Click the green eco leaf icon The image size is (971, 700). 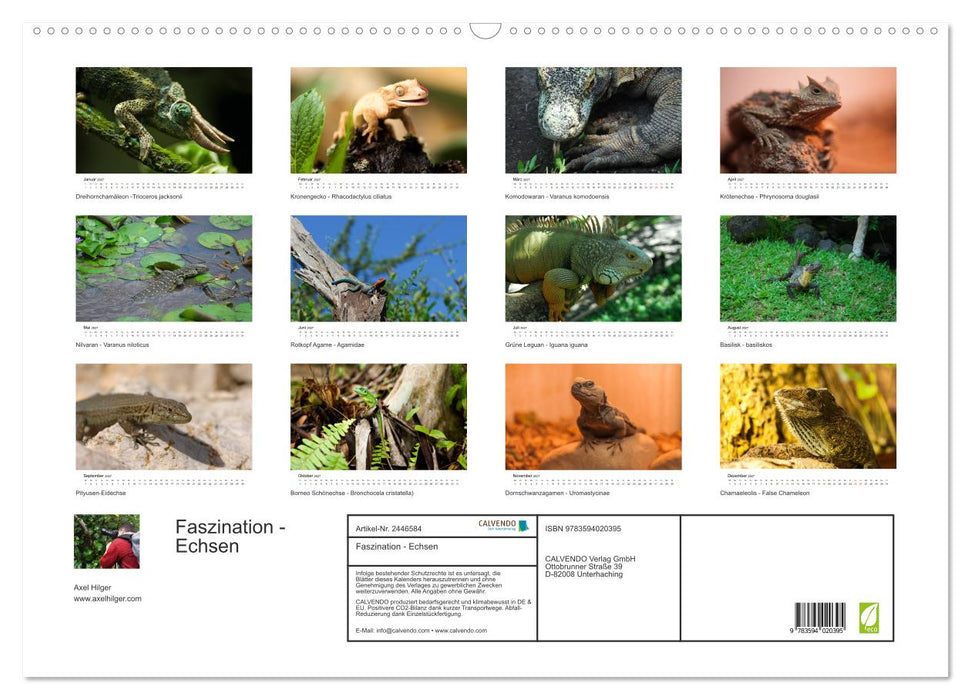(x=868, y=618)
